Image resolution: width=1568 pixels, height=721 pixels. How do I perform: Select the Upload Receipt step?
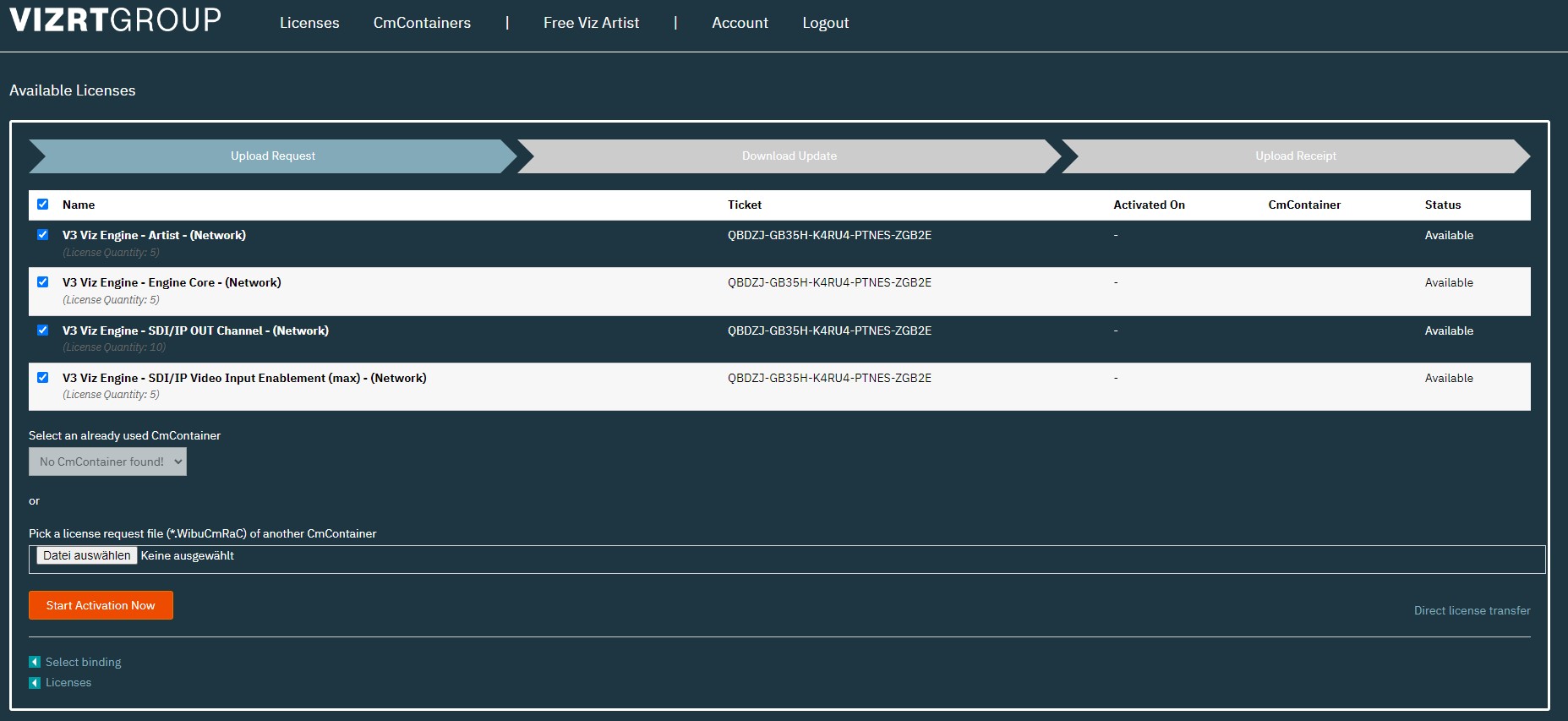coord(1296,156)
